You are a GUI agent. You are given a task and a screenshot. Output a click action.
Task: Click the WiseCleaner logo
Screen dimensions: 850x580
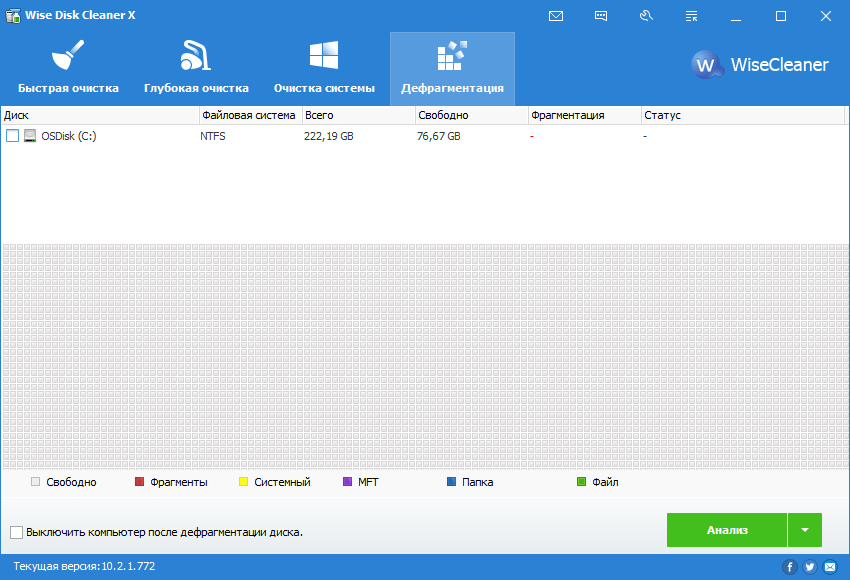760,65
